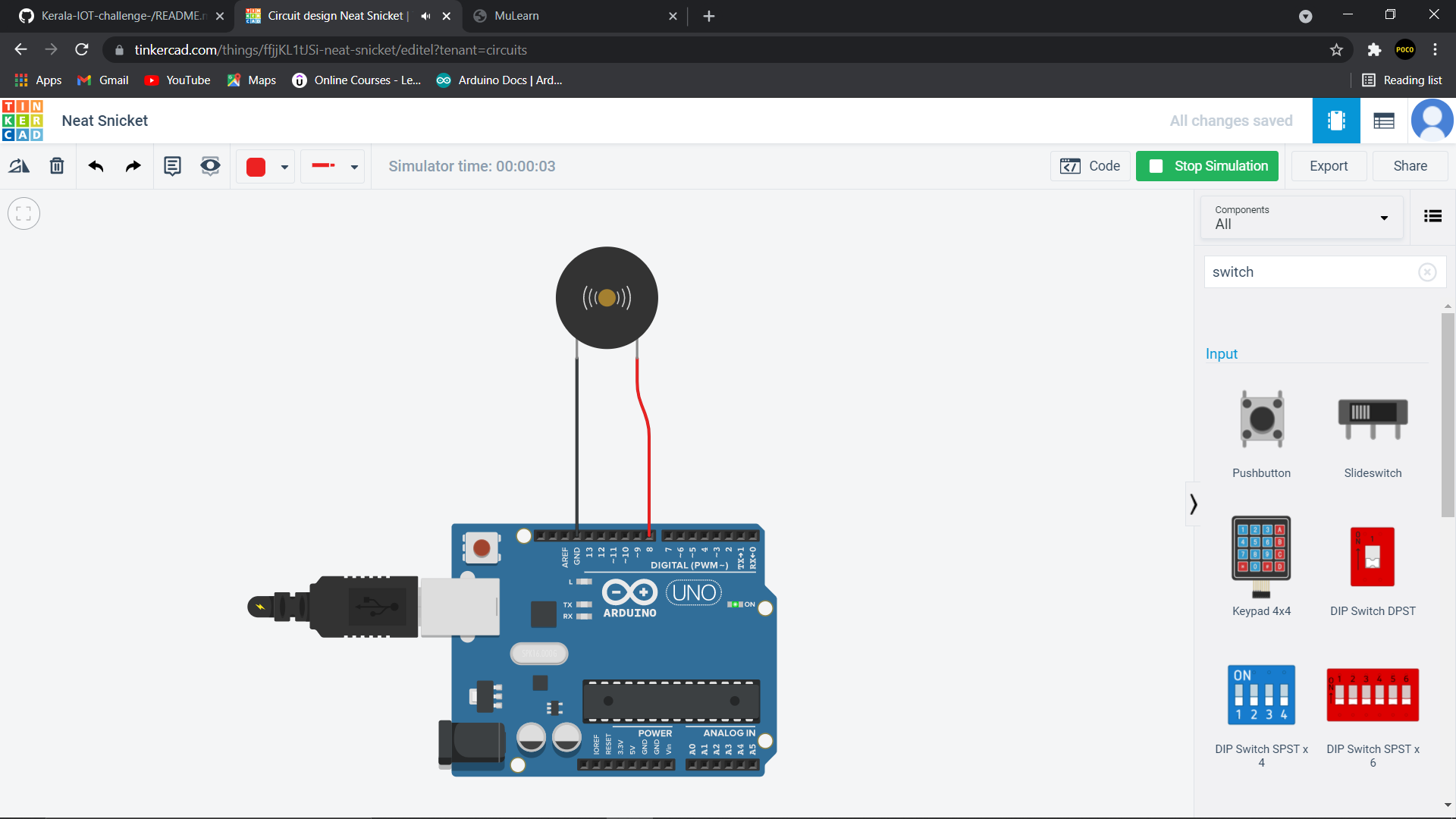Toggle fullscreen view of the canvas
Image resolution: width=1456 pixels, height=819 pixels.
pyautogui.click(x=24, y=213)
